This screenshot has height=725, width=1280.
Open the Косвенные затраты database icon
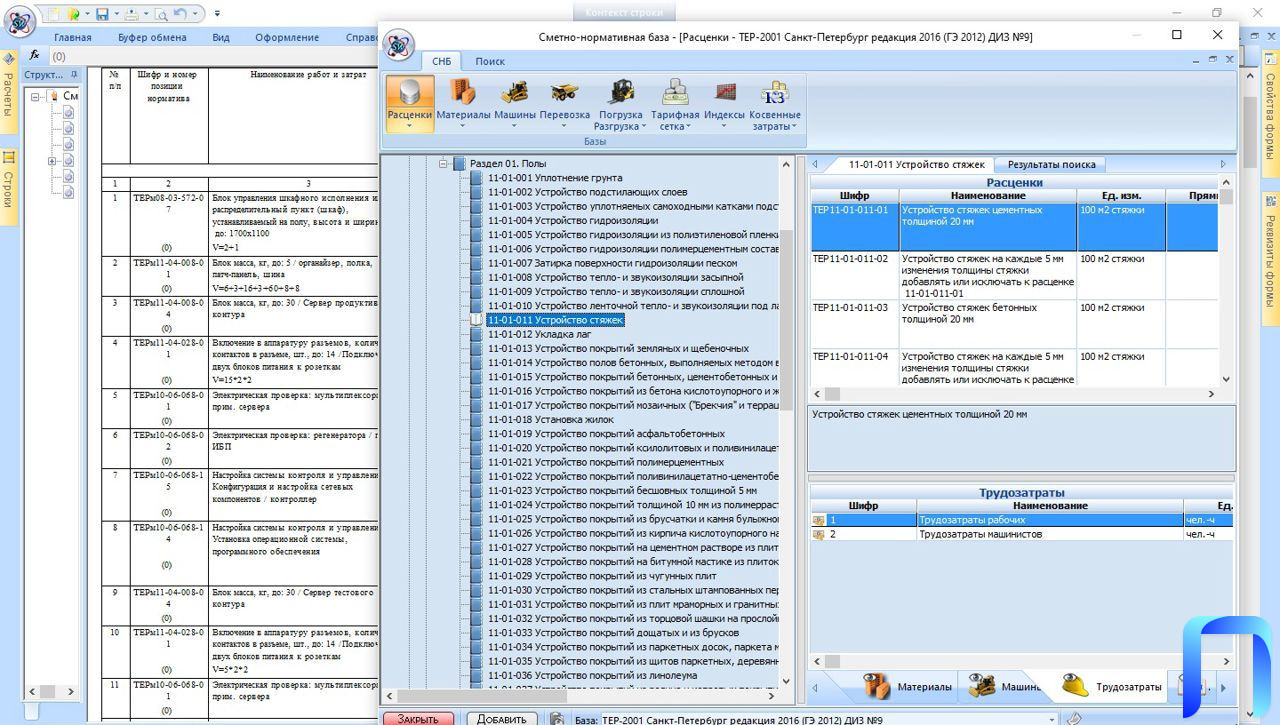(x=774, y=101)
